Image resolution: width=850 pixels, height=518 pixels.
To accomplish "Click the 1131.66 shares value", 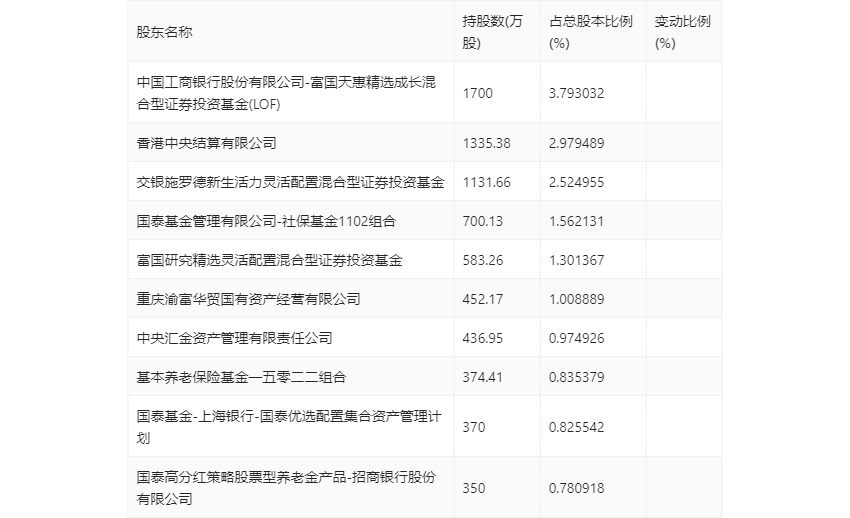I will 486,182.
